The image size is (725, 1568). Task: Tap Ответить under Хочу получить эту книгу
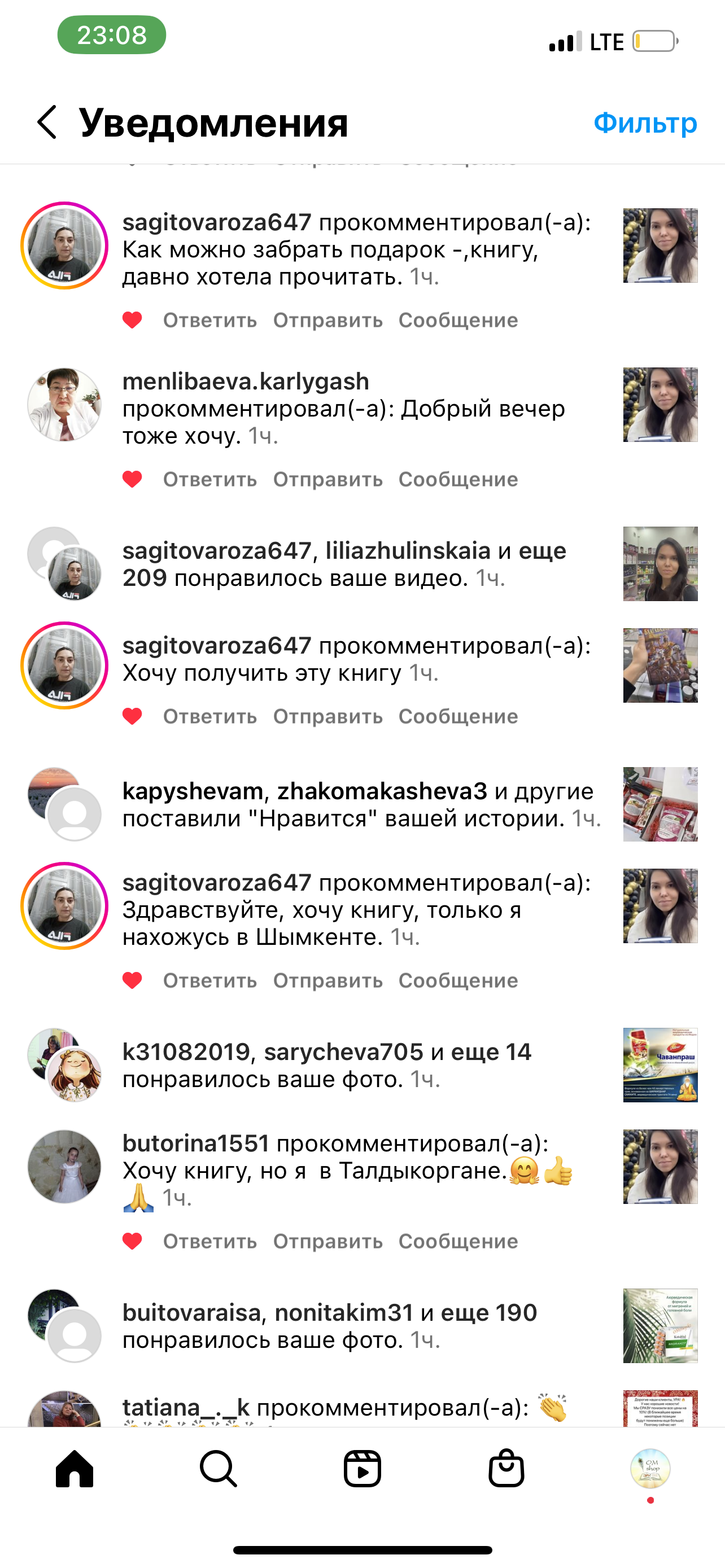tap(210, 716)
